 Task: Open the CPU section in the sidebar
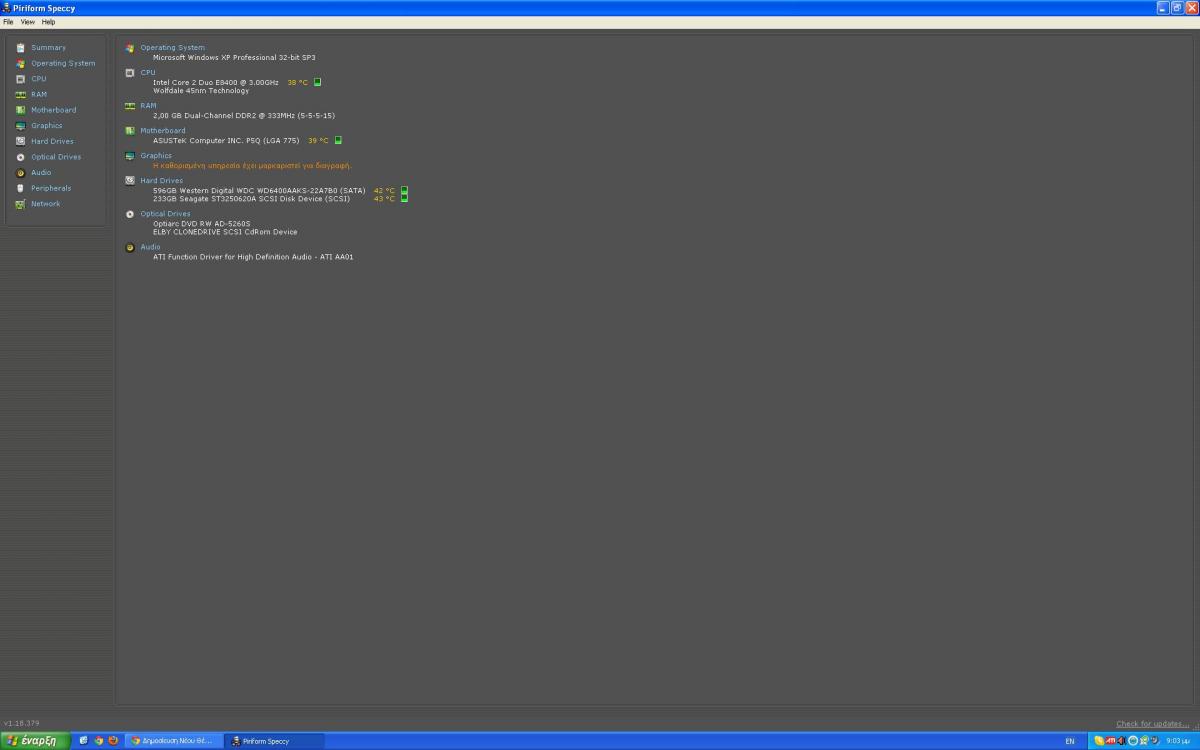(x=38, y=78)
